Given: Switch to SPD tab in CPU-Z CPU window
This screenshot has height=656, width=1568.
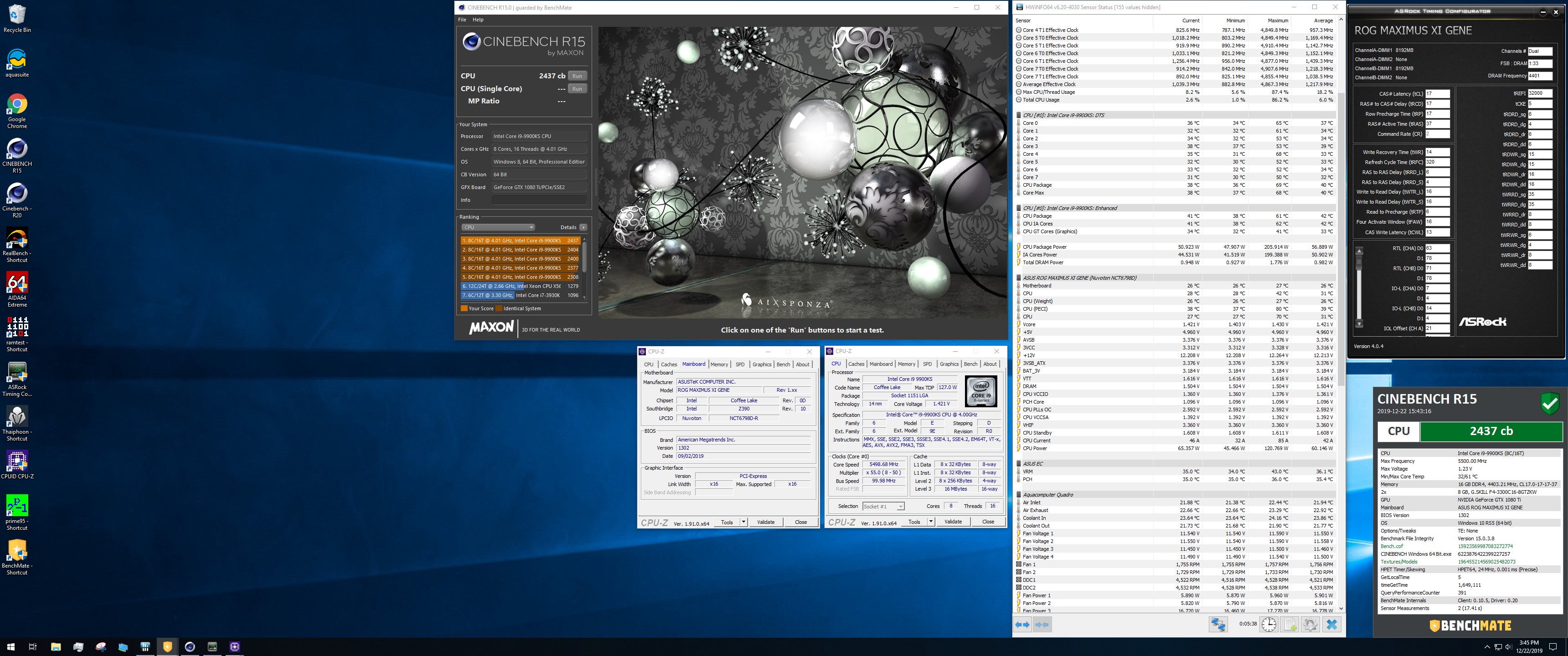Looking at the screenshot, I should click(927, 364).
